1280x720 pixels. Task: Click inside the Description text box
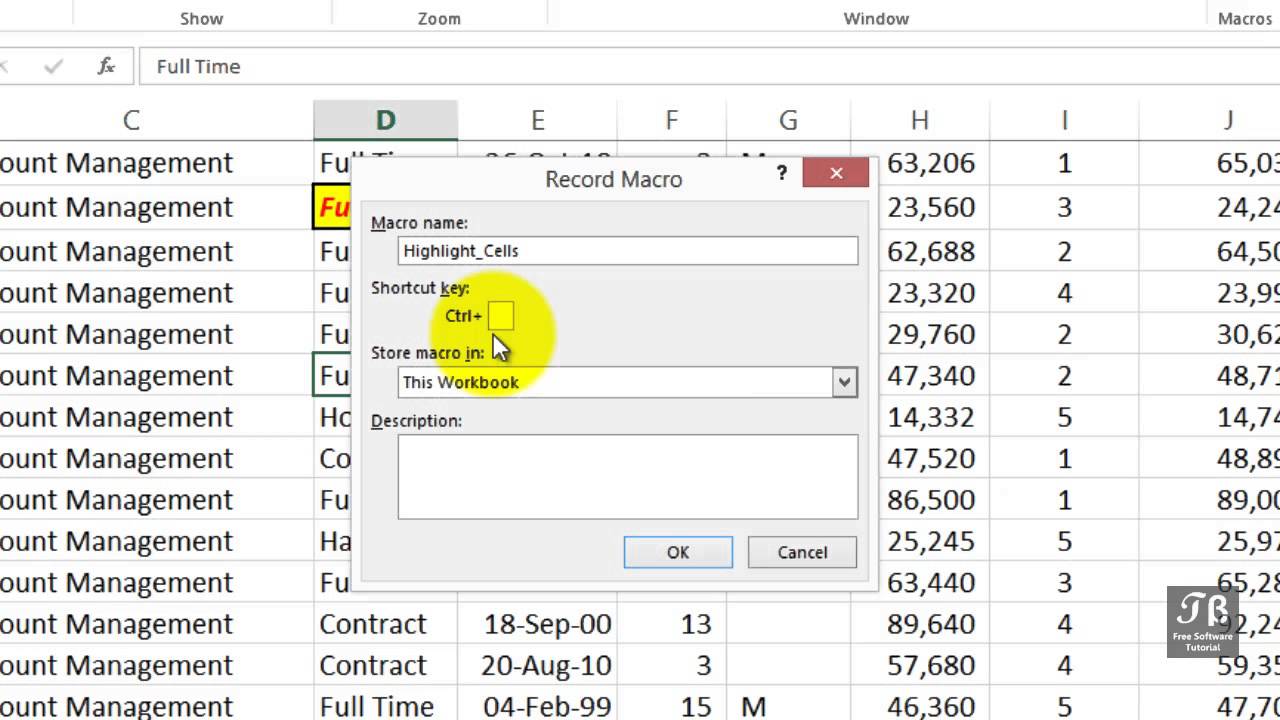coord(628,476)
